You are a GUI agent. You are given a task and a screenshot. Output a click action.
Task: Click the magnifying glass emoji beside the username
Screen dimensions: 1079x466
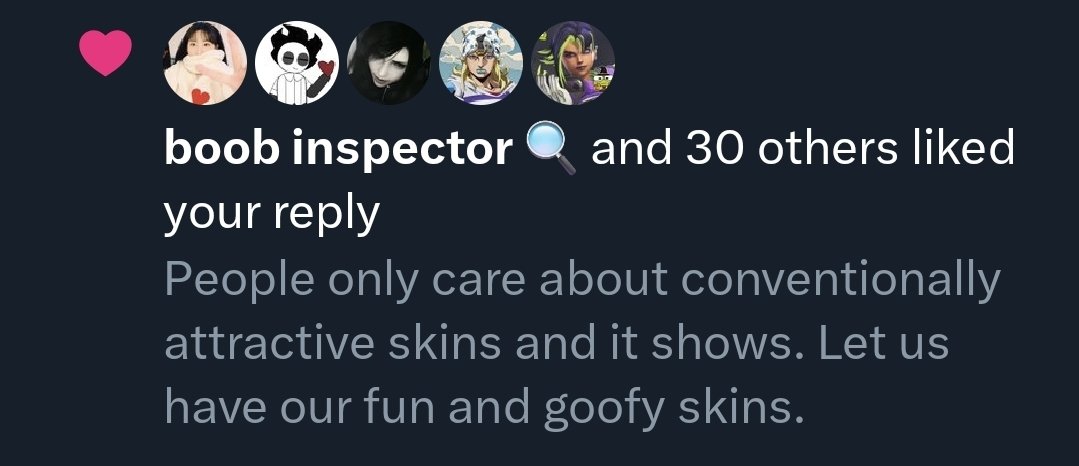[x=551, y=151]
